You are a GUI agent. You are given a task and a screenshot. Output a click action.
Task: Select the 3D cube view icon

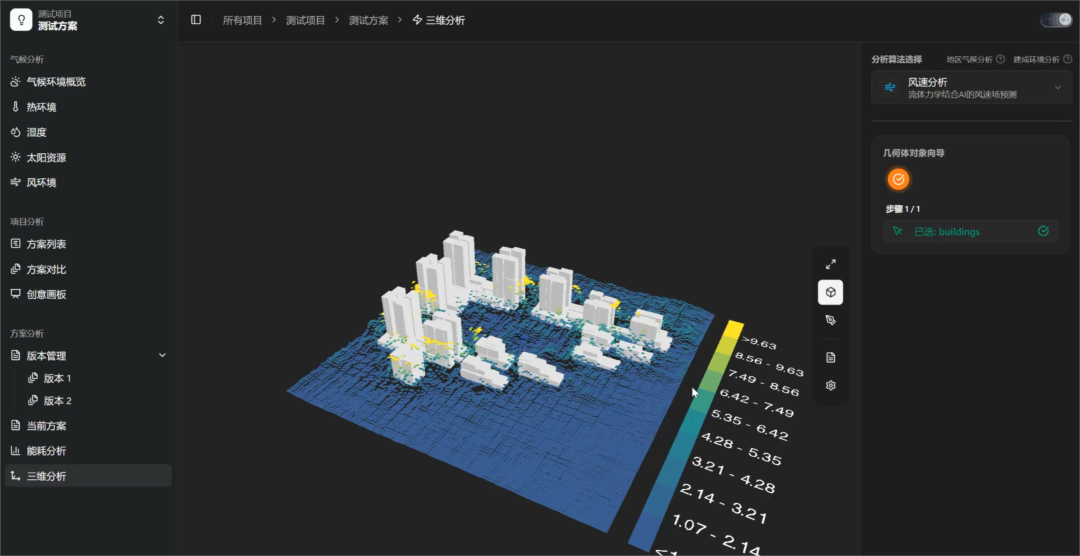831,292
